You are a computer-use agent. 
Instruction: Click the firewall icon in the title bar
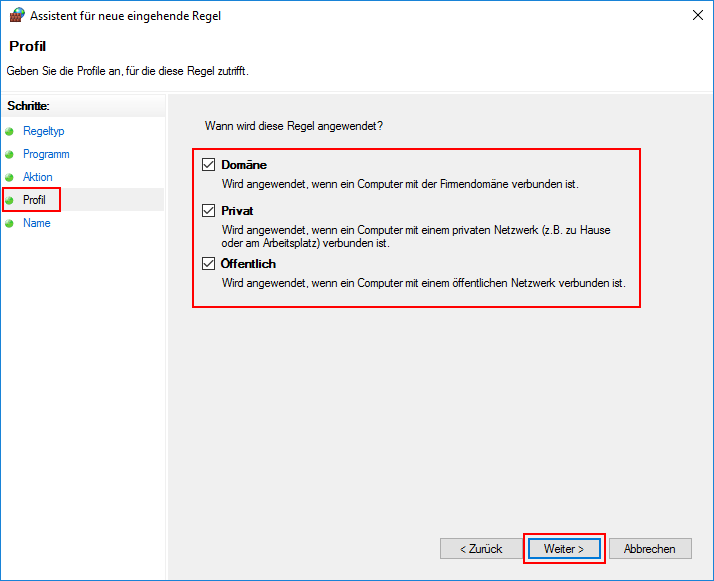15,16
